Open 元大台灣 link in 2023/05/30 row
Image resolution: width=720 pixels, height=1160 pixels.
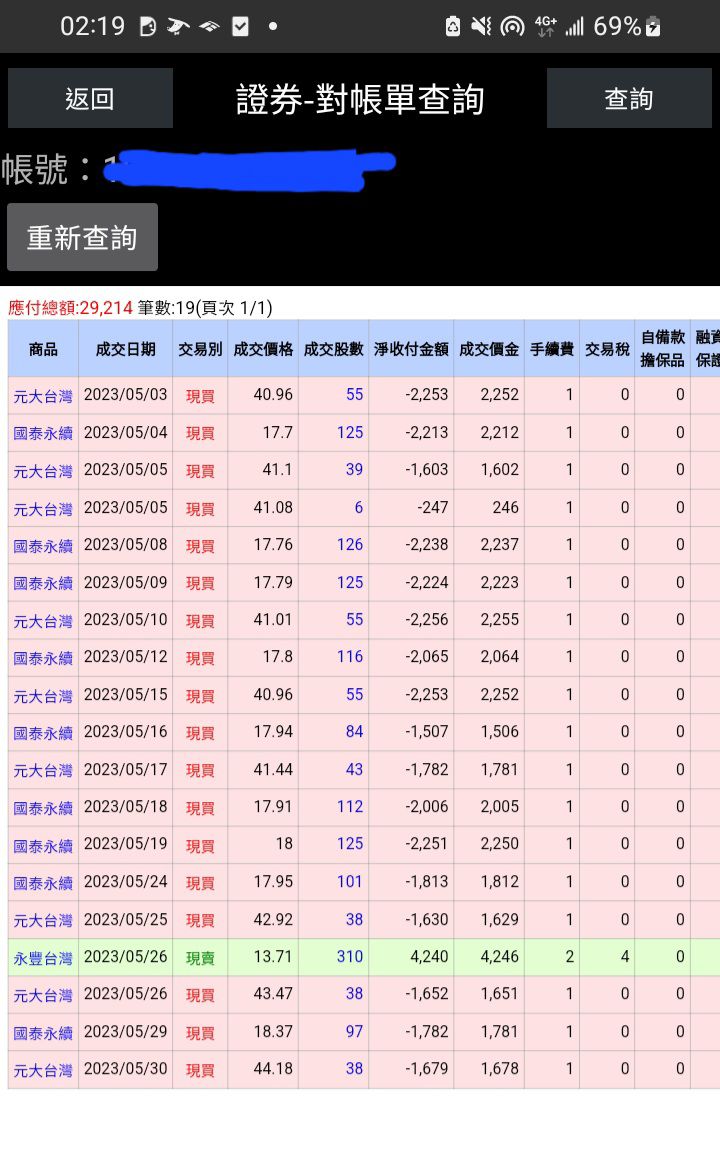point(43,1070)
